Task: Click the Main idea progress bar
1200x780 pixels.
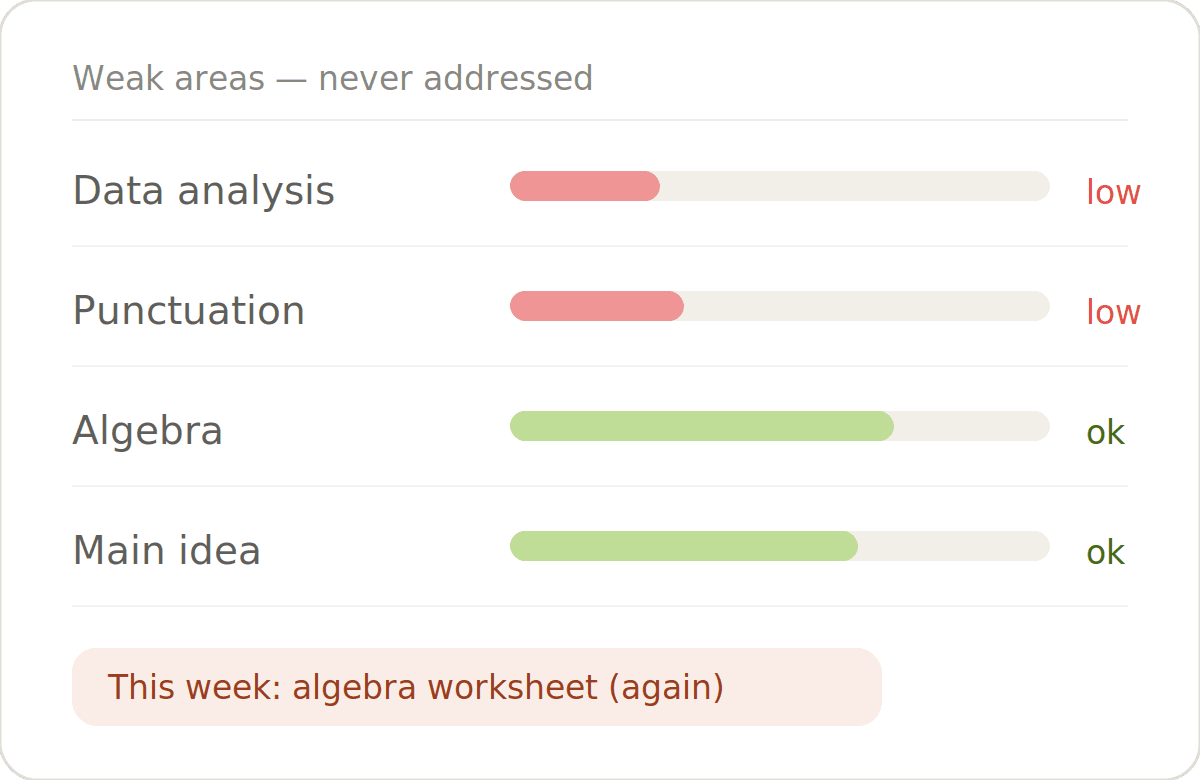Action: click(x=780, y=546)
